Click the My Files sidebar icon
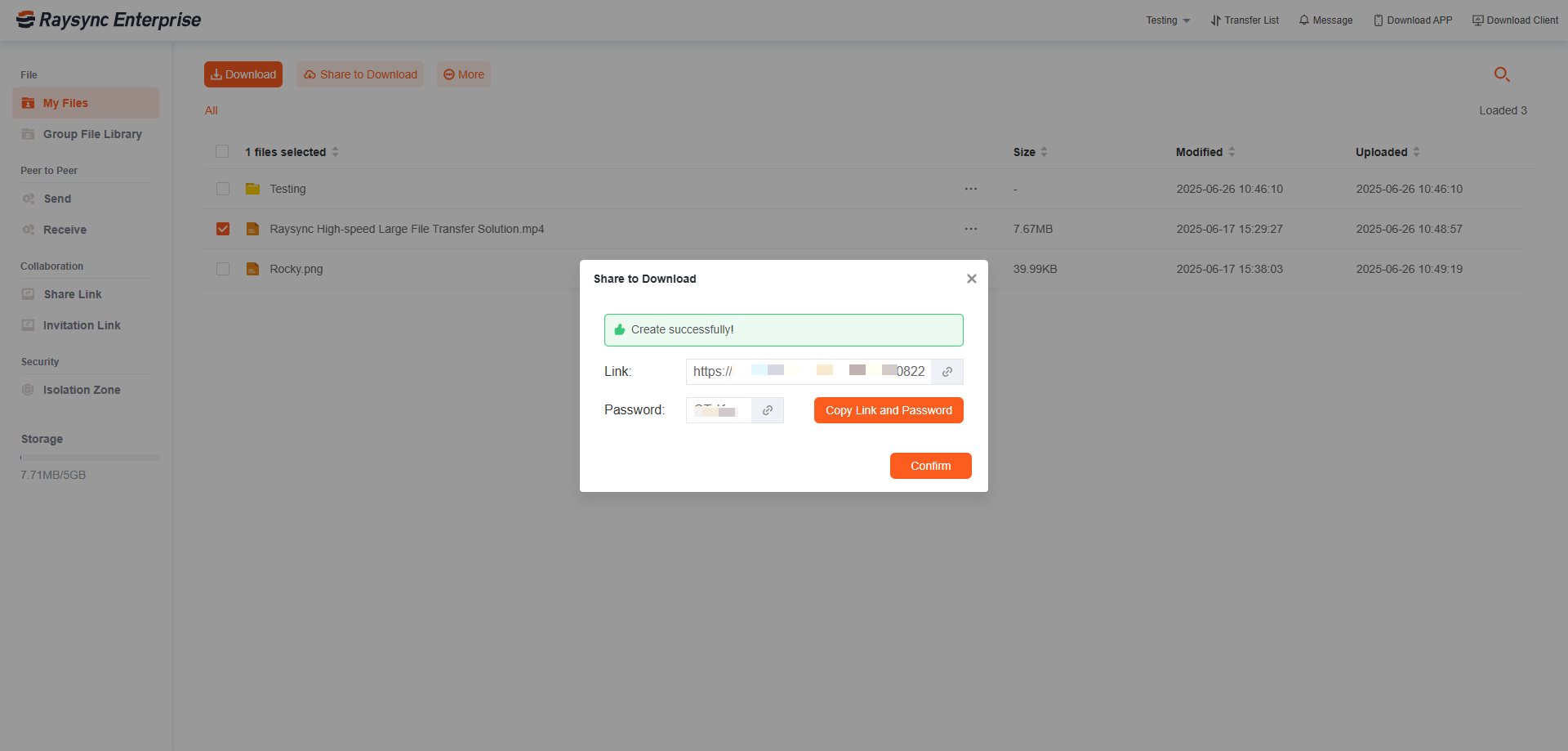Image resolution: width=1568 pixels, height=751 pixels. click(x=28, y=103)
